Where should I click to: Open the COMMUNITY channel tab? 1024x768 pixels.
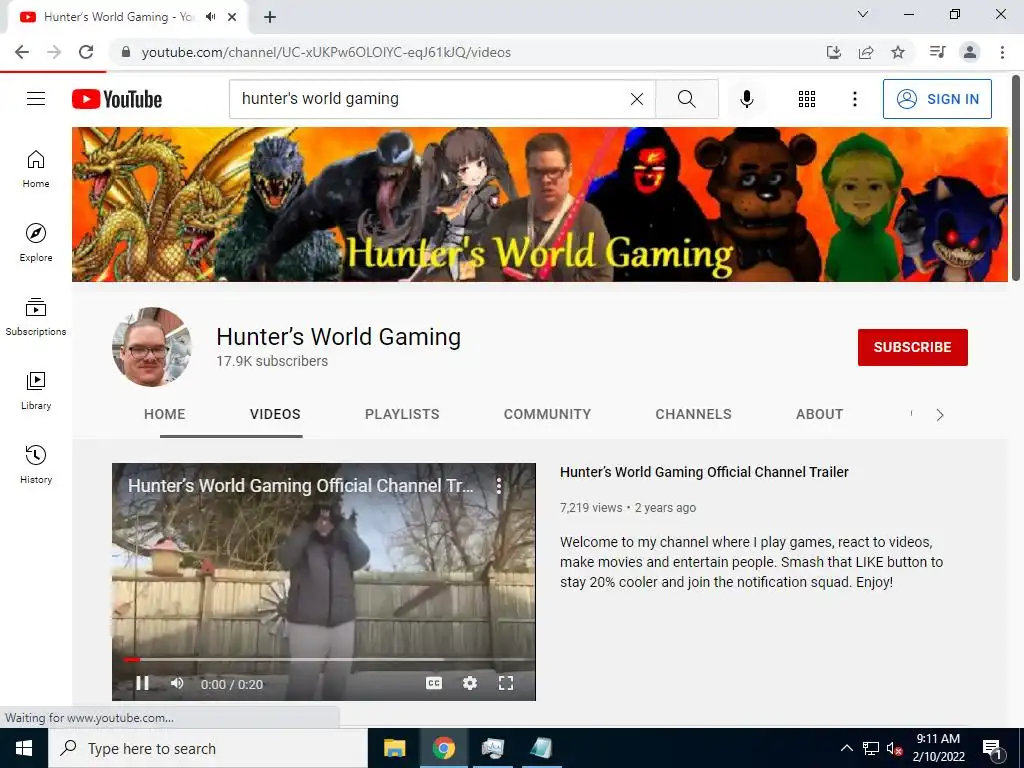point(547,414)
